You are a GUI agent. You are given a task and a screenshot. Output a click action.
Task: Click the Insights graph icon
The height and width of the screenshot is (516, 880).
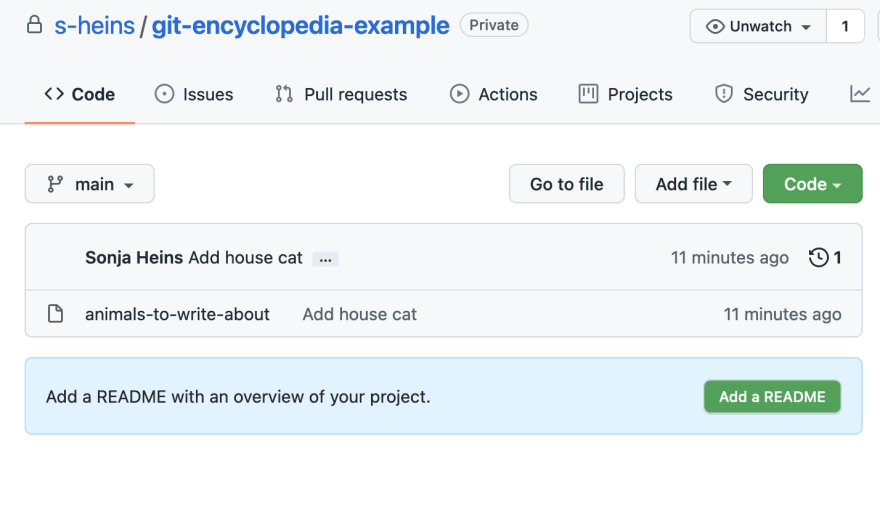[x=860, y=94]
